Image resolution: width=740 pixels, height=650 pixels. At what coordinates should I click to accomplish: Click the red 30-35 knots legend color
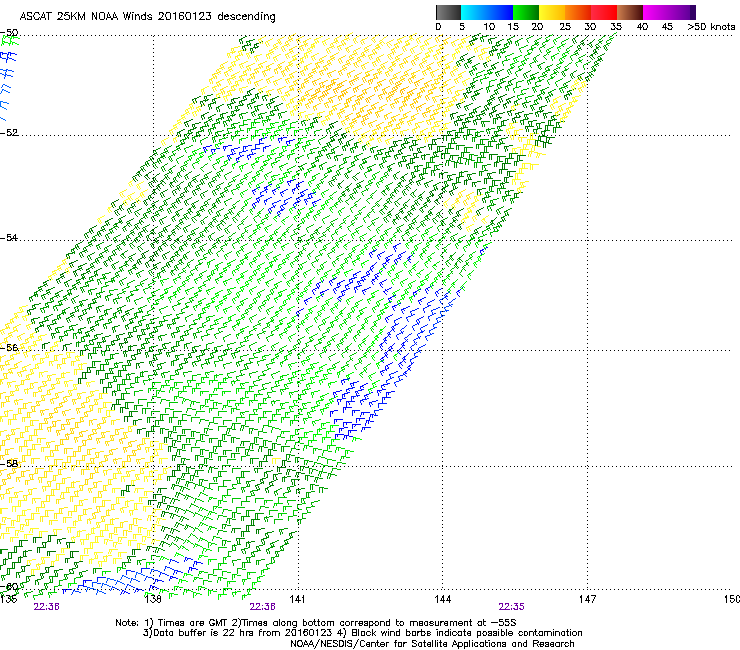604,12
